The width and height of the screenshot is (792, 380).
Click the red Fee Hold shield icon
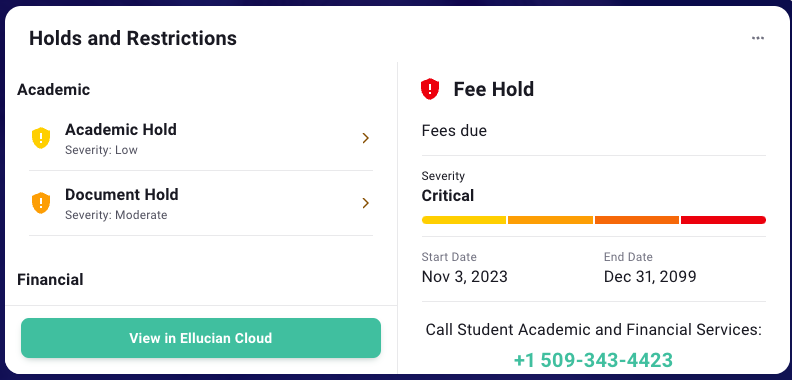click(430, 89)
